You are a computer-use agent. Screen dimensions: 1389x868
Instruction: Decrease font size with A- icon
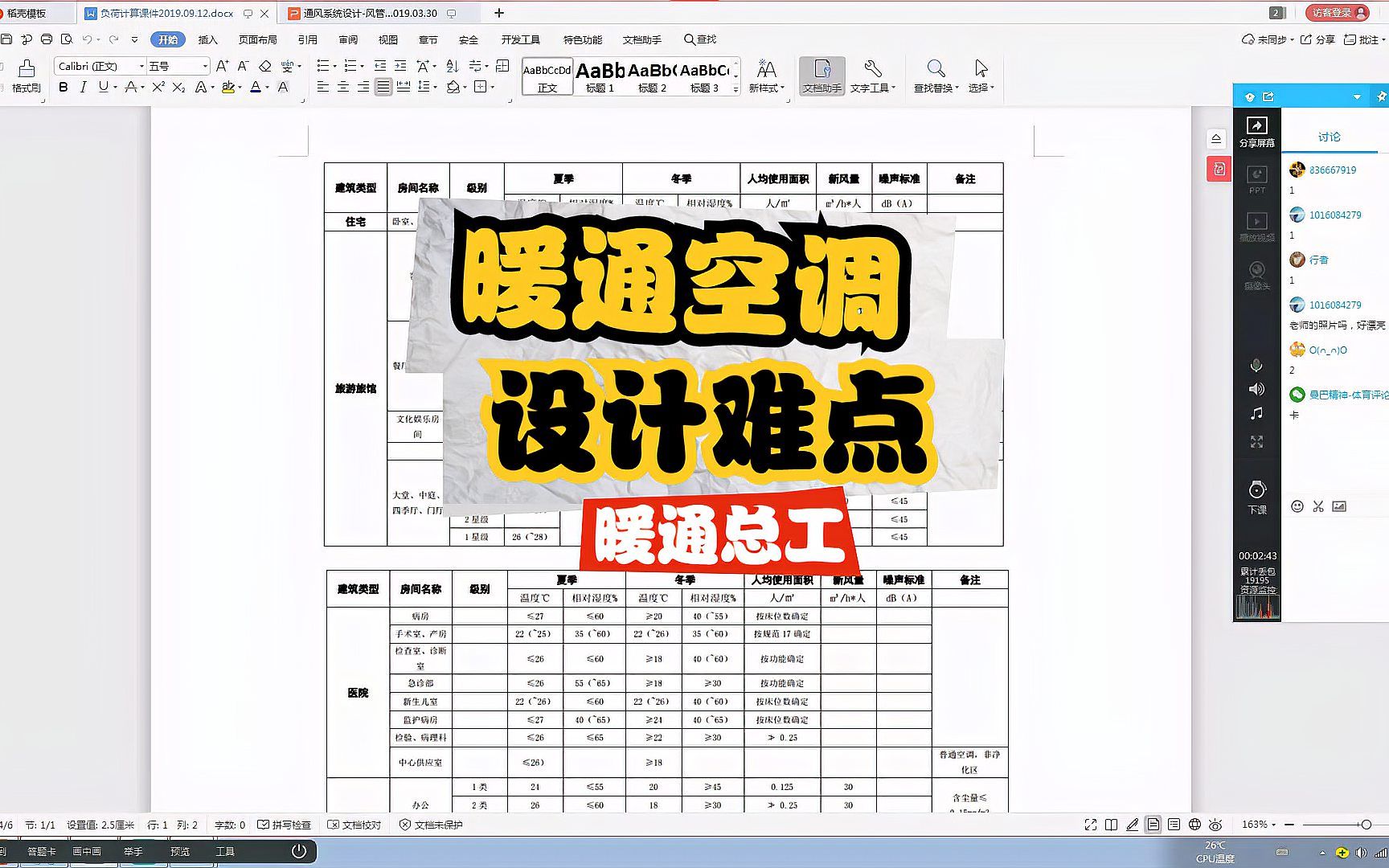point(243,66)
